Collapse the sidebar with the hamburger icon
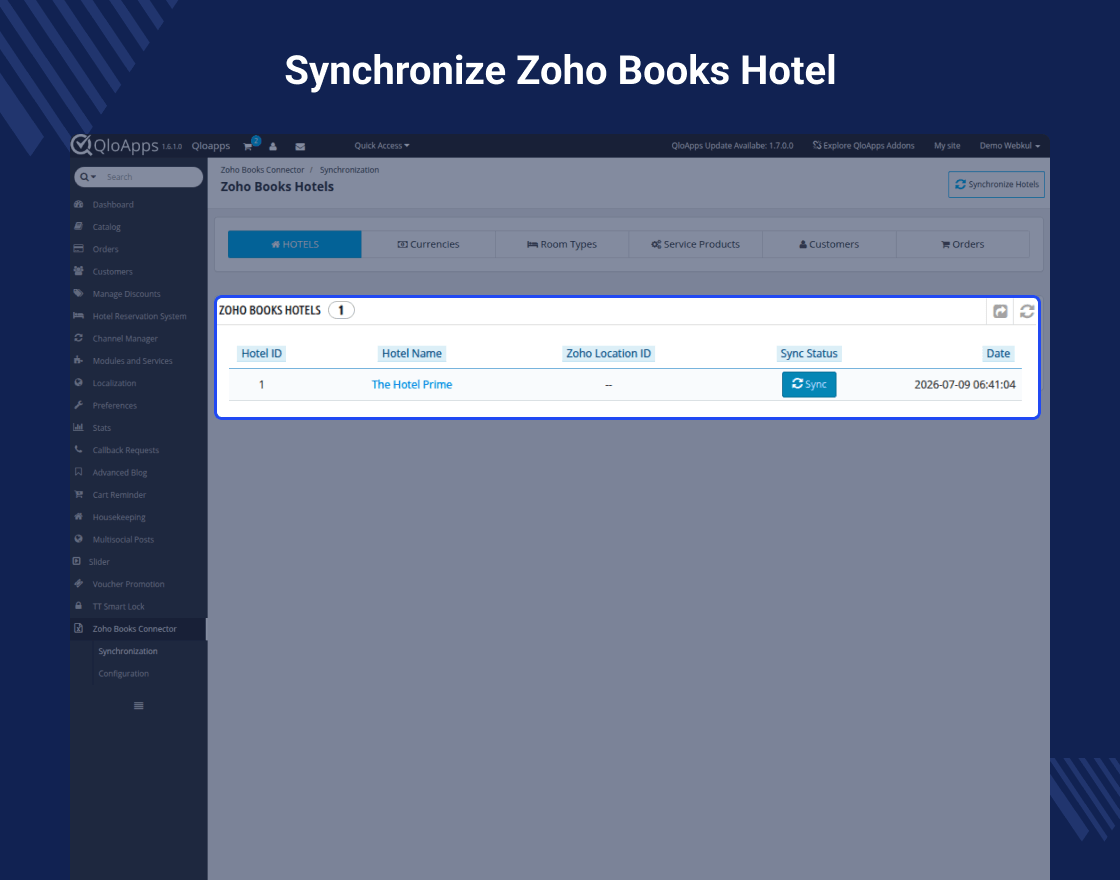Screen dimensions: 1120x880 pyautogui.click(x=139, y=706)
